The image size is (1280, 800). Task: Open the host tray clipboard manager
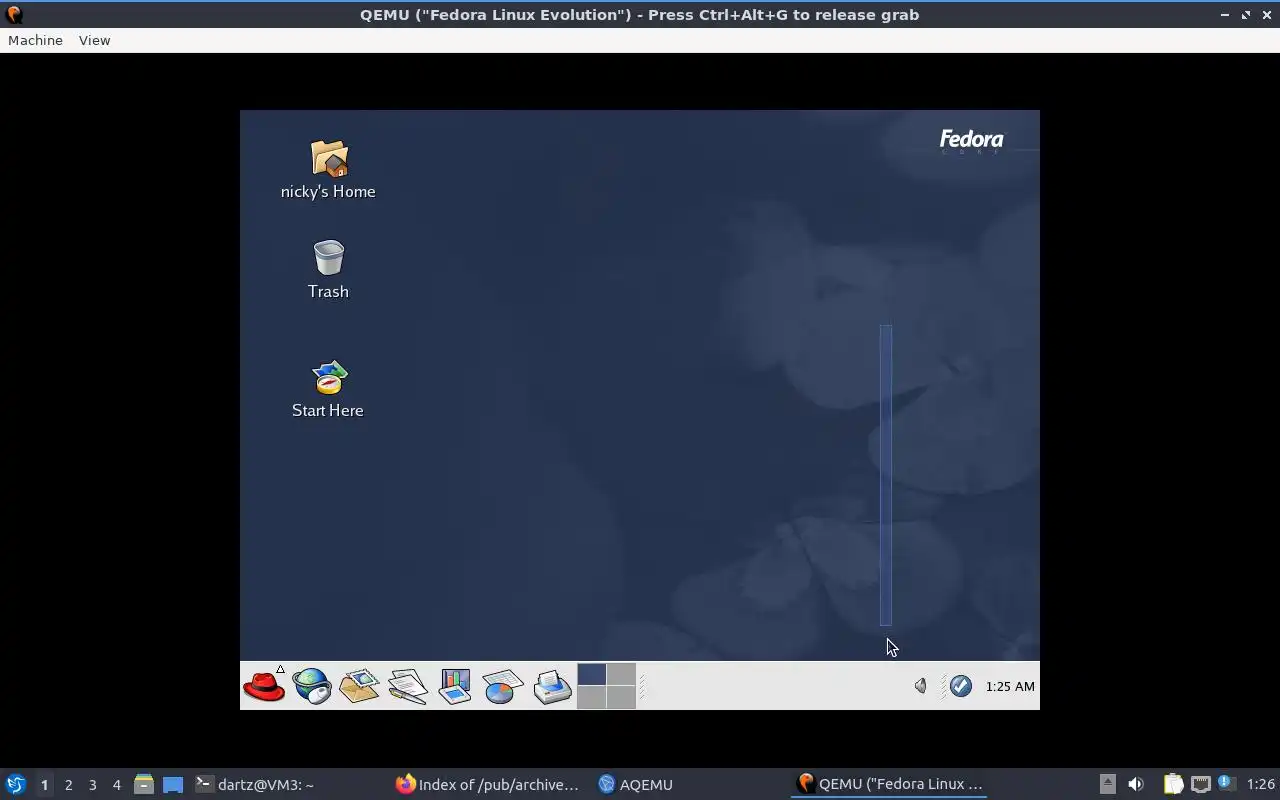tap(1173, 784)
